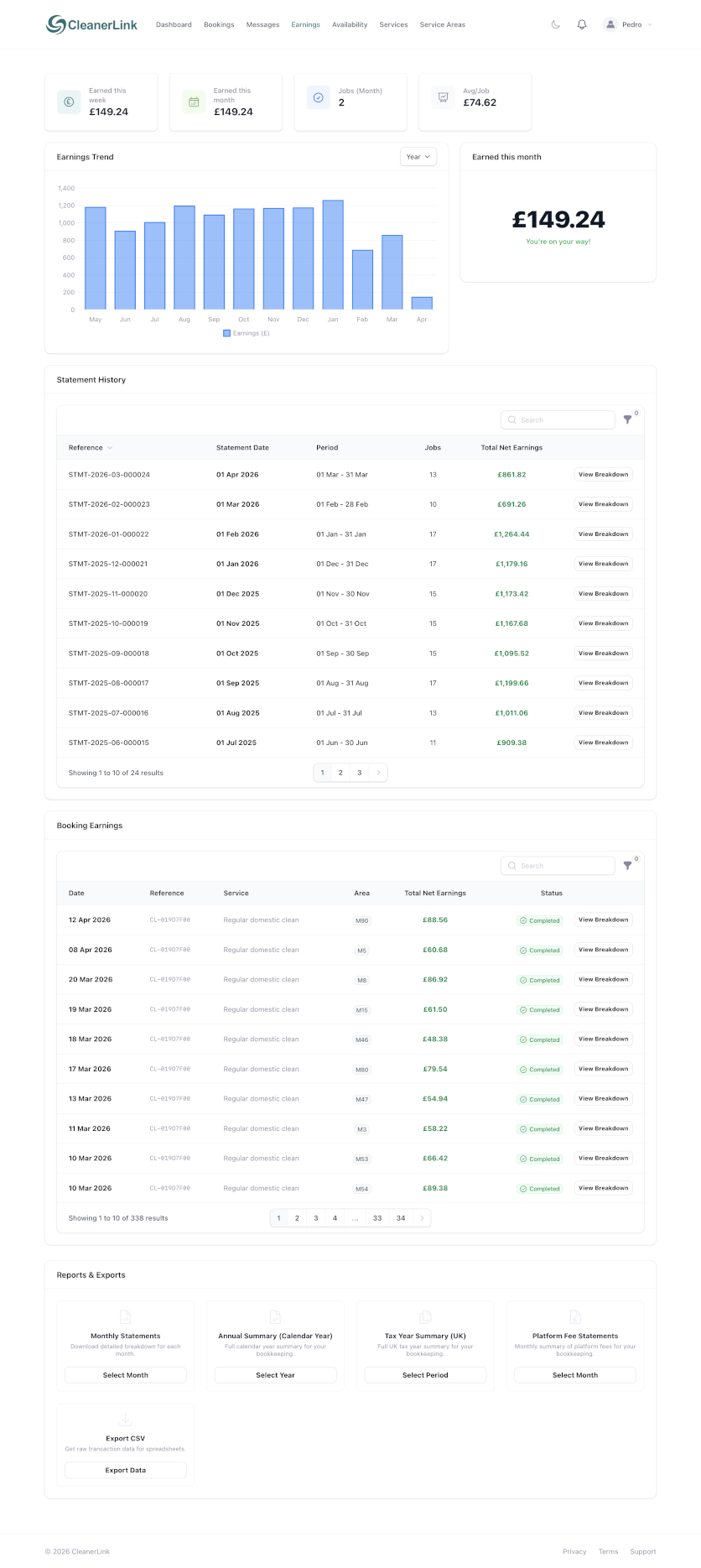View Breakdown for STMT-2026-03-000024

603,475
